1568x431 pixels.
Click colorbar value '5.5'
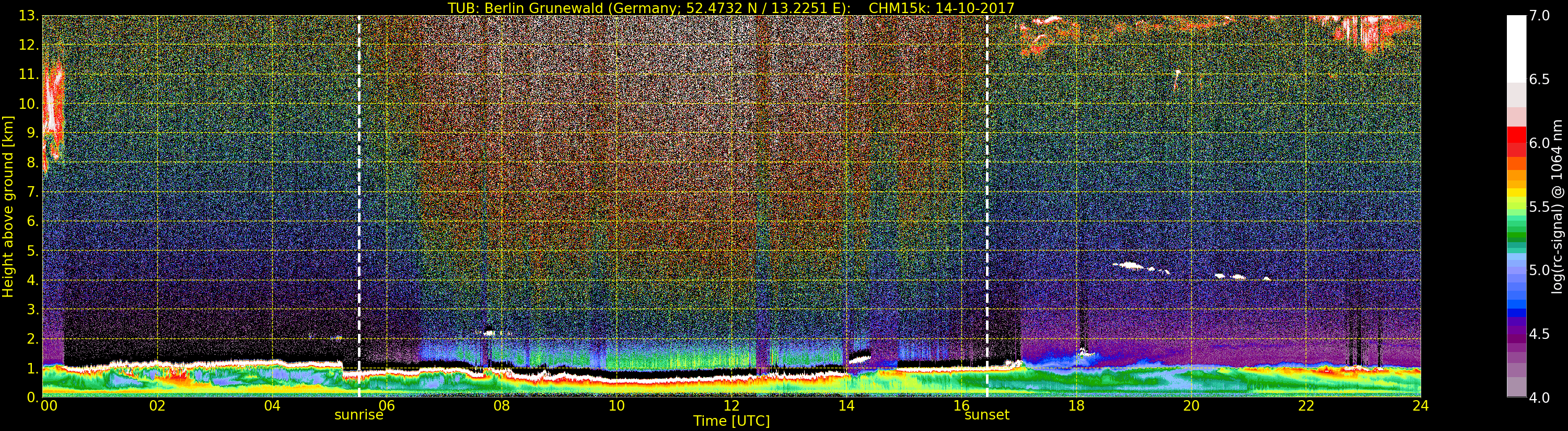tap(1539, 207)
